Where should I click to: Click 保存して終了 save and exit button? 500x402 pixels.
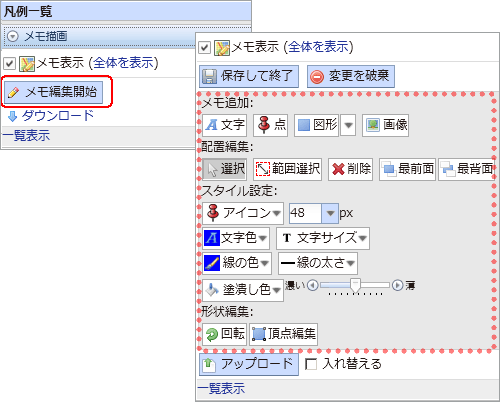pyautogui.click(x=249, y=76)
